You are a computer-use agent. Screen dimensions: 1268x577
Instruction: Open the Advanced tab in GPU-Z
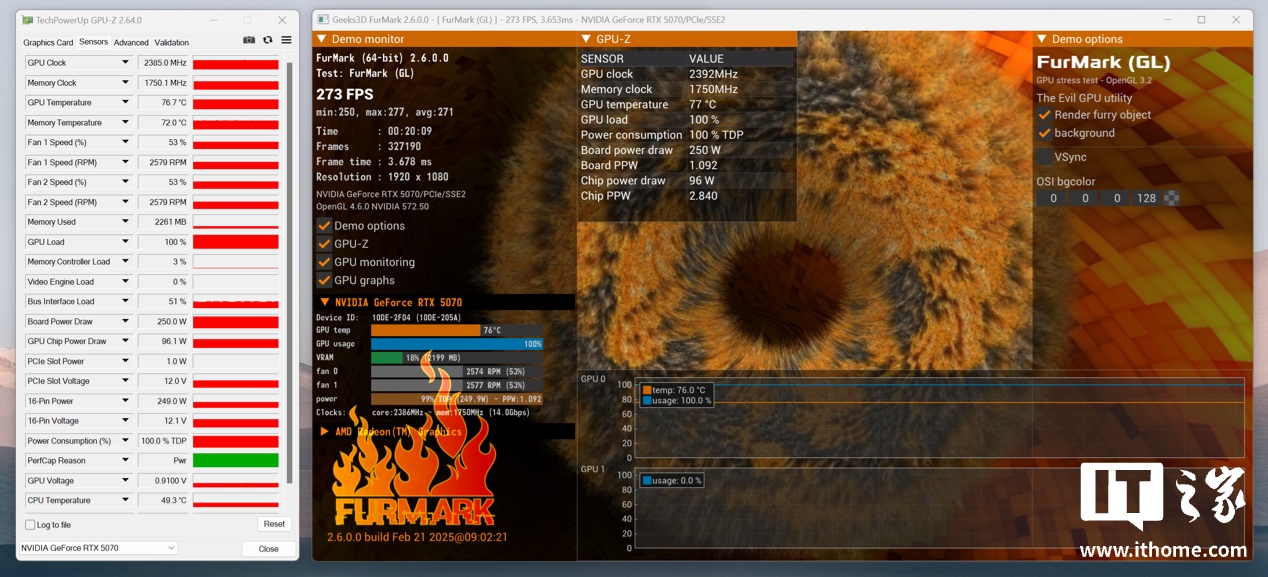click(x=131, y=42)
